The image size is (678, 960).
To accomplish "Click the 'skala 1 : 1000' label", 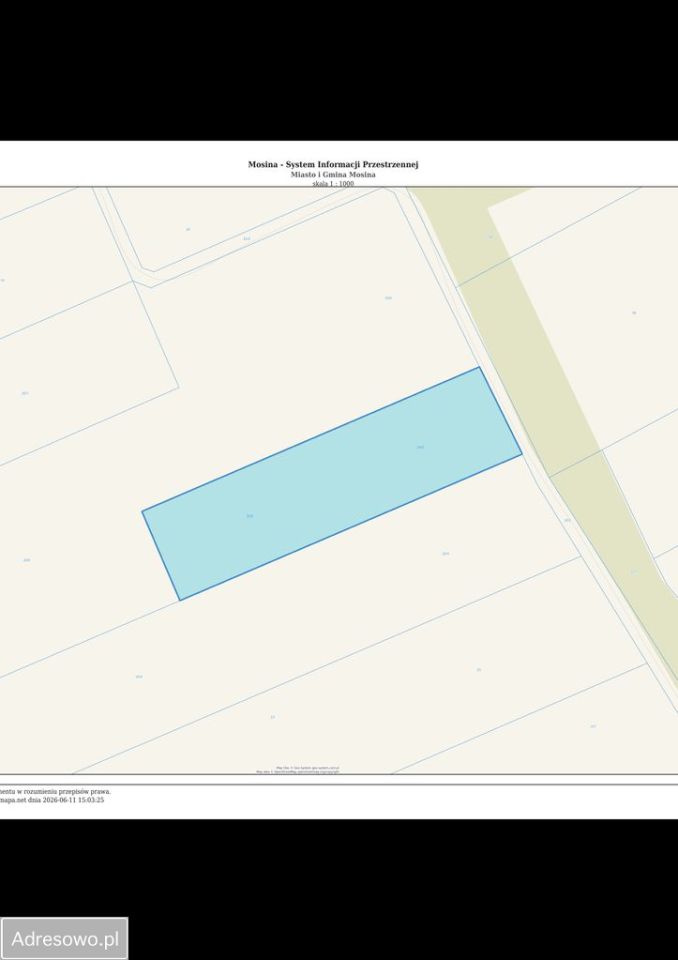I will click(333, 183).
